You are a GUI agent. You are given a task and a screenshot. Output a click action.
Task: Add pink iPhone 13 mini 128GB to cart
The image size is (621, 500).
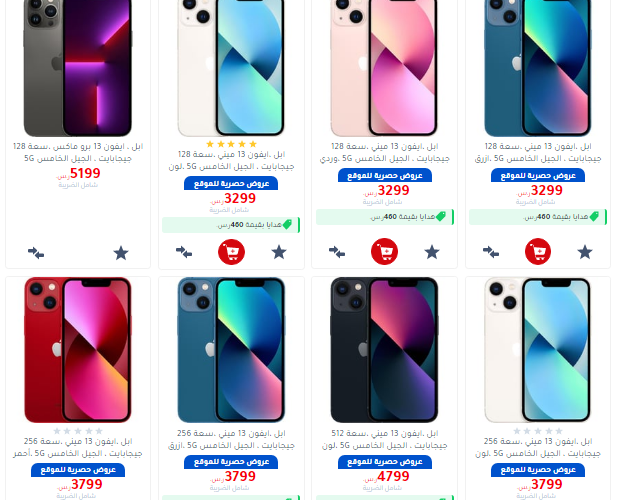click(384, 252)
